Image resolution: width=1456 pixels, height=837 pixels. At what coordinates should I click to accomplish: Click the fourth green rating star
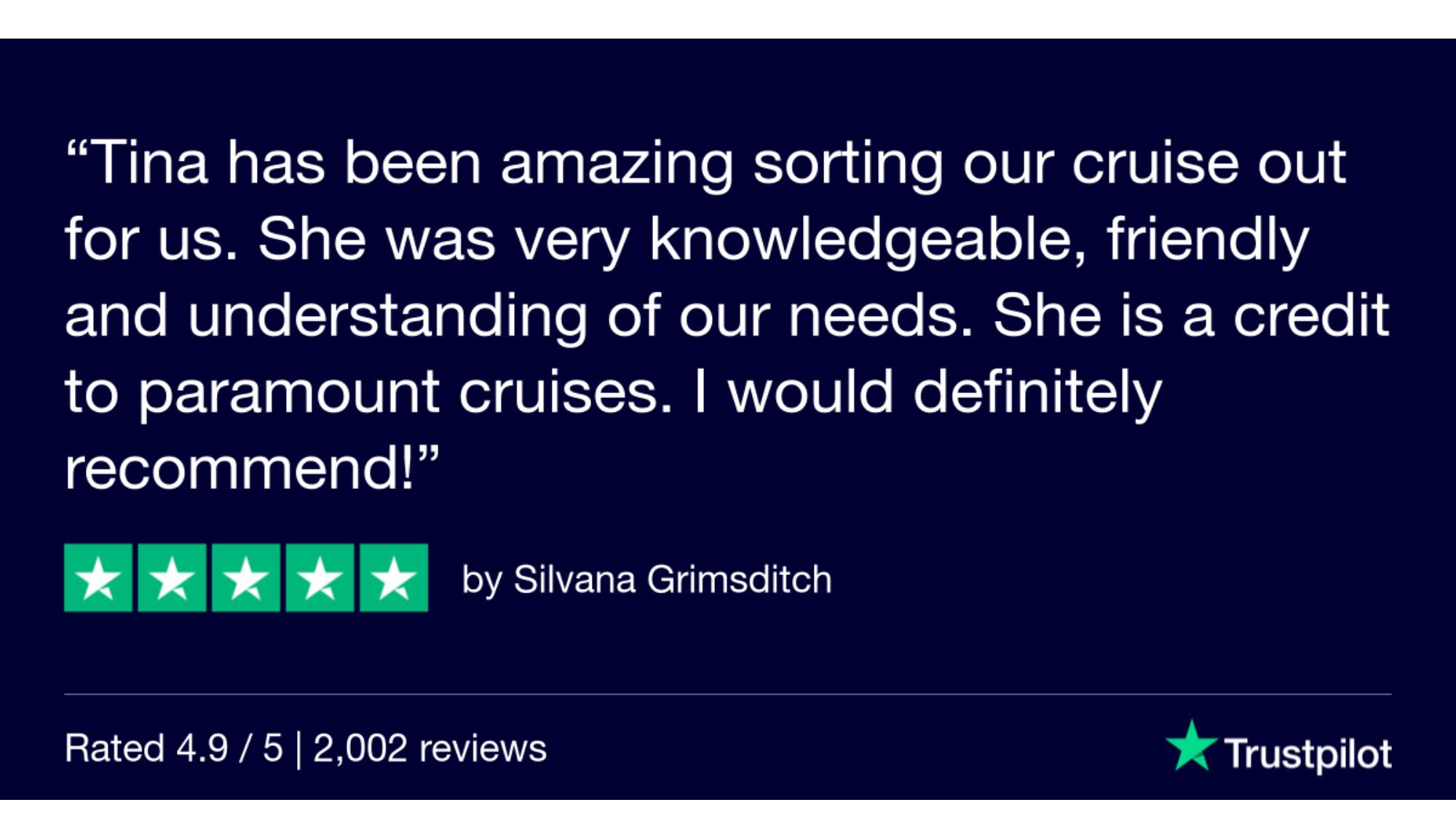pyautogui.click(x=320, y=578)
